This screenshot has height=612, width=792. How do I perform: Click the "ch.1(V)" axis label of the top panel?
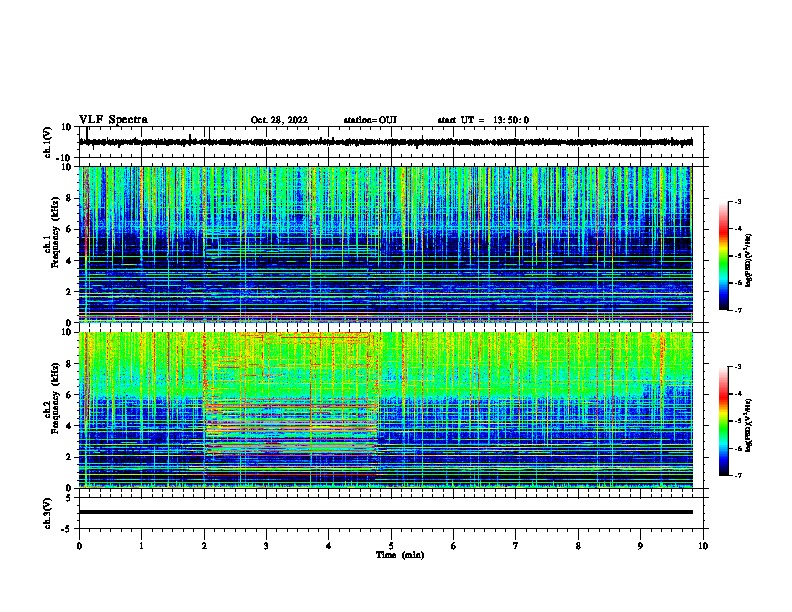pyautogui.click(x=48, y=142)
